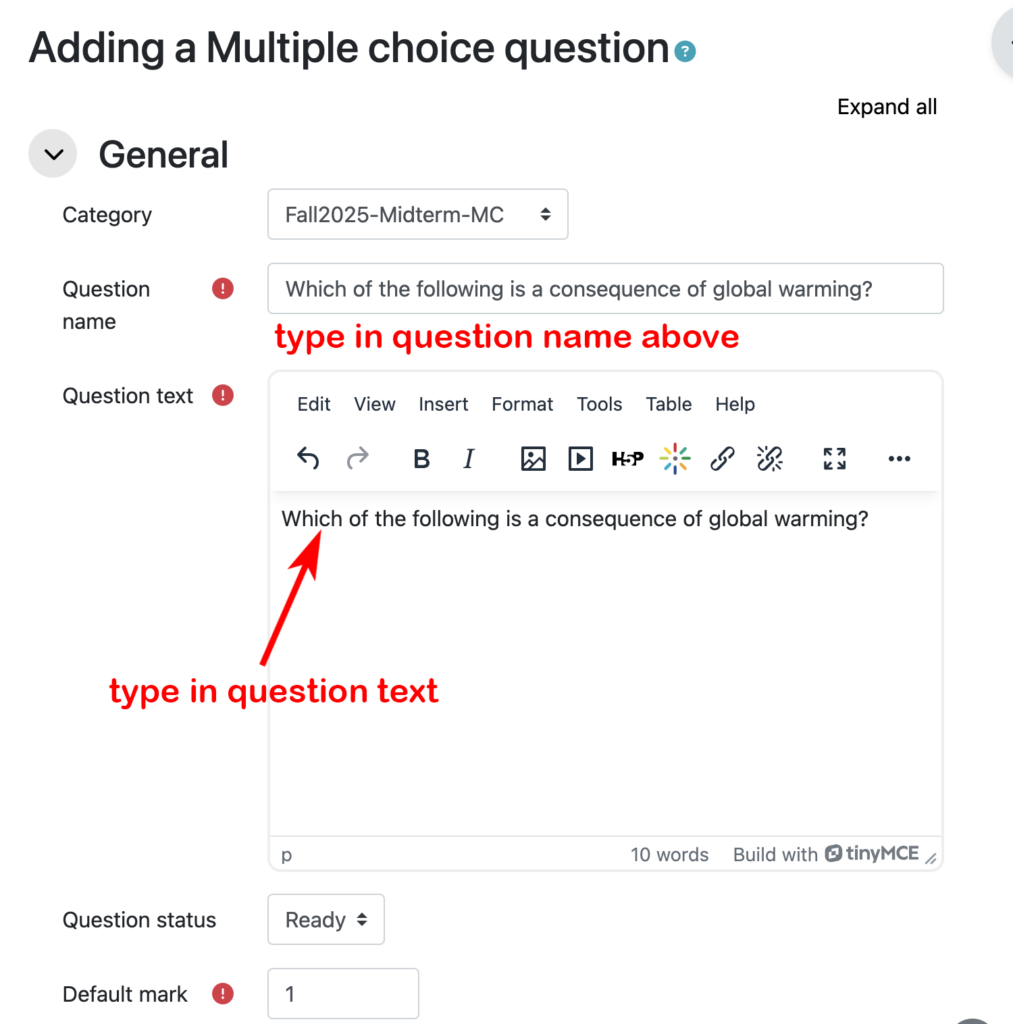
Task: Click the Undo arrow in editor toolbar
Action: (x=308, y=459)
